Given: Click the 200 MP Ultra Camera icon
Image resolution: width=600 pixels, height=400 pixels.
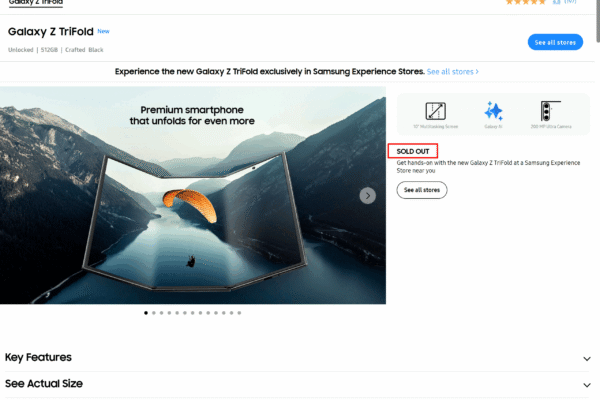Looking at the screenshot, I should click(548, 112).
